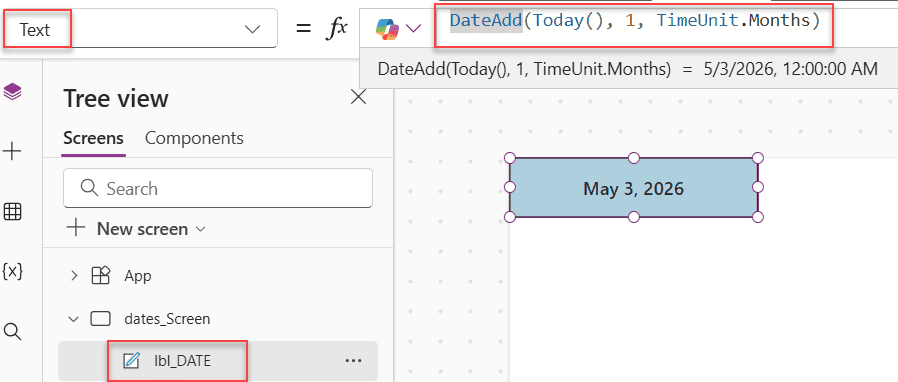Screen dimensions: 898x382
Task: Click the formula result preview text
Action: (627, 69)
